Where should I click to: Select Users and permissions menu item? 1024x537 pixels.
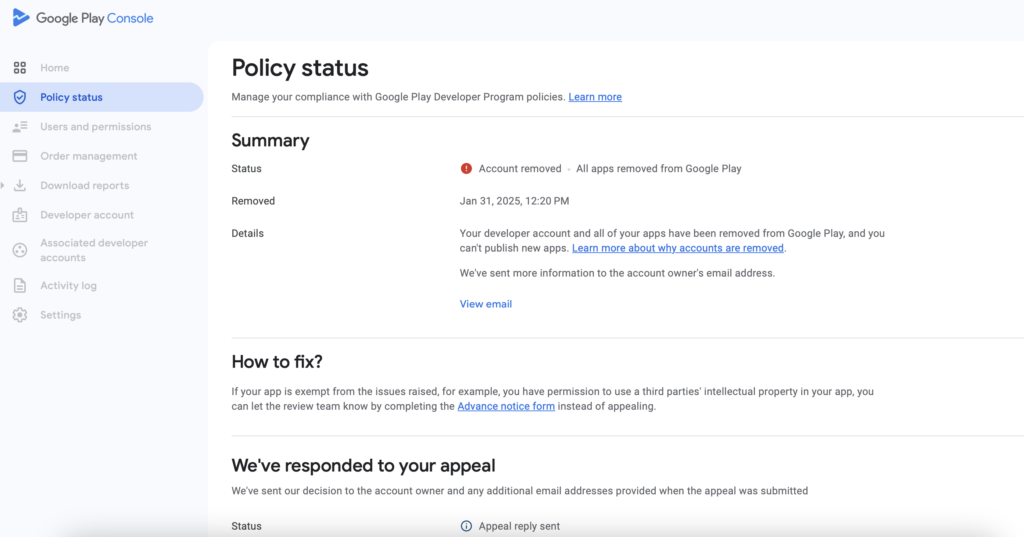(95, 127)
